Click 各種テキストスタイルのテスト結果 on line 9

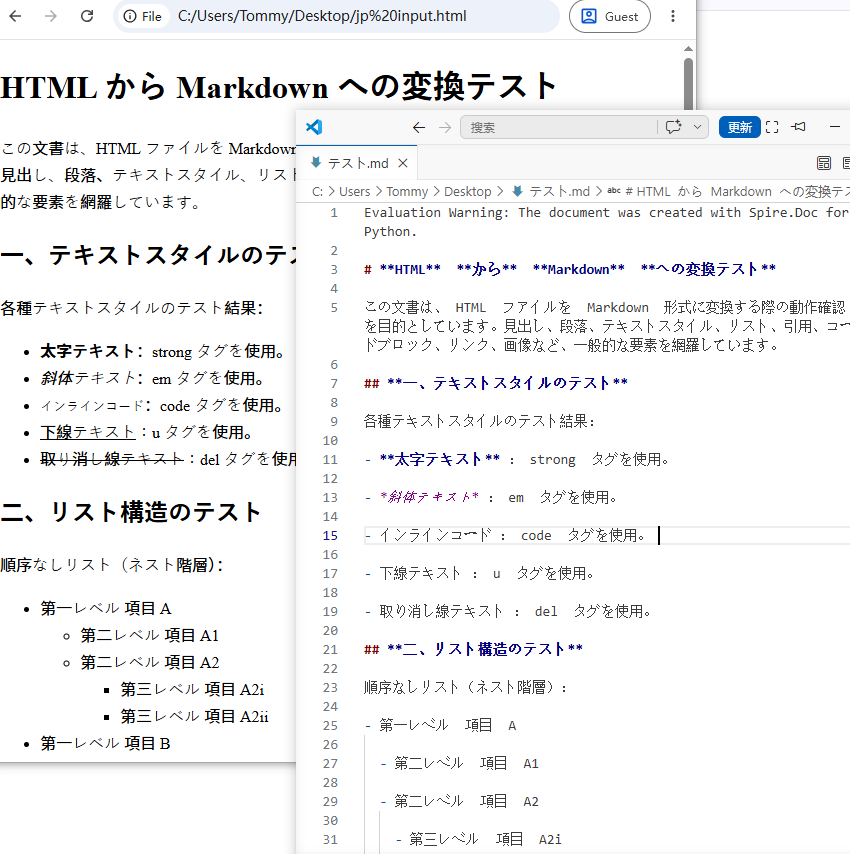[476, 422]
